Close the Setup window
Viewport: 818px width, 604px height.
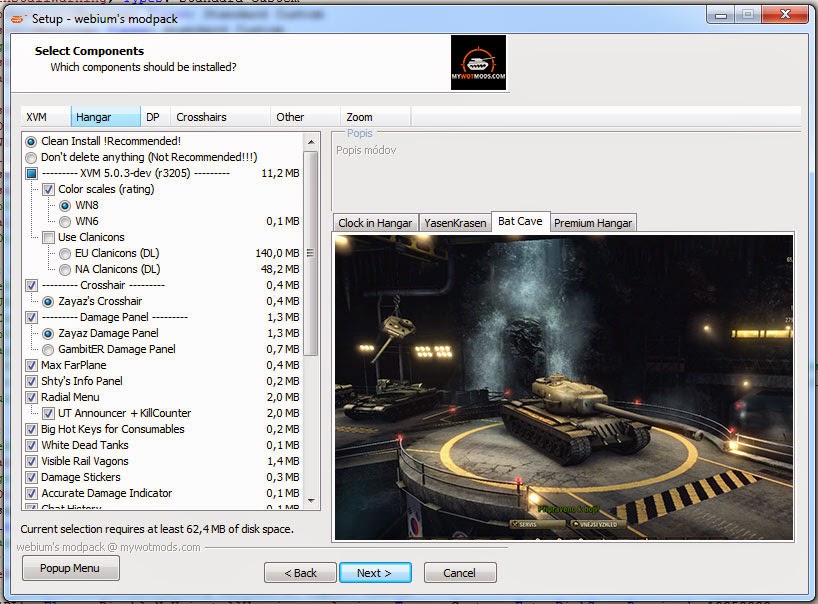(785, 15)
